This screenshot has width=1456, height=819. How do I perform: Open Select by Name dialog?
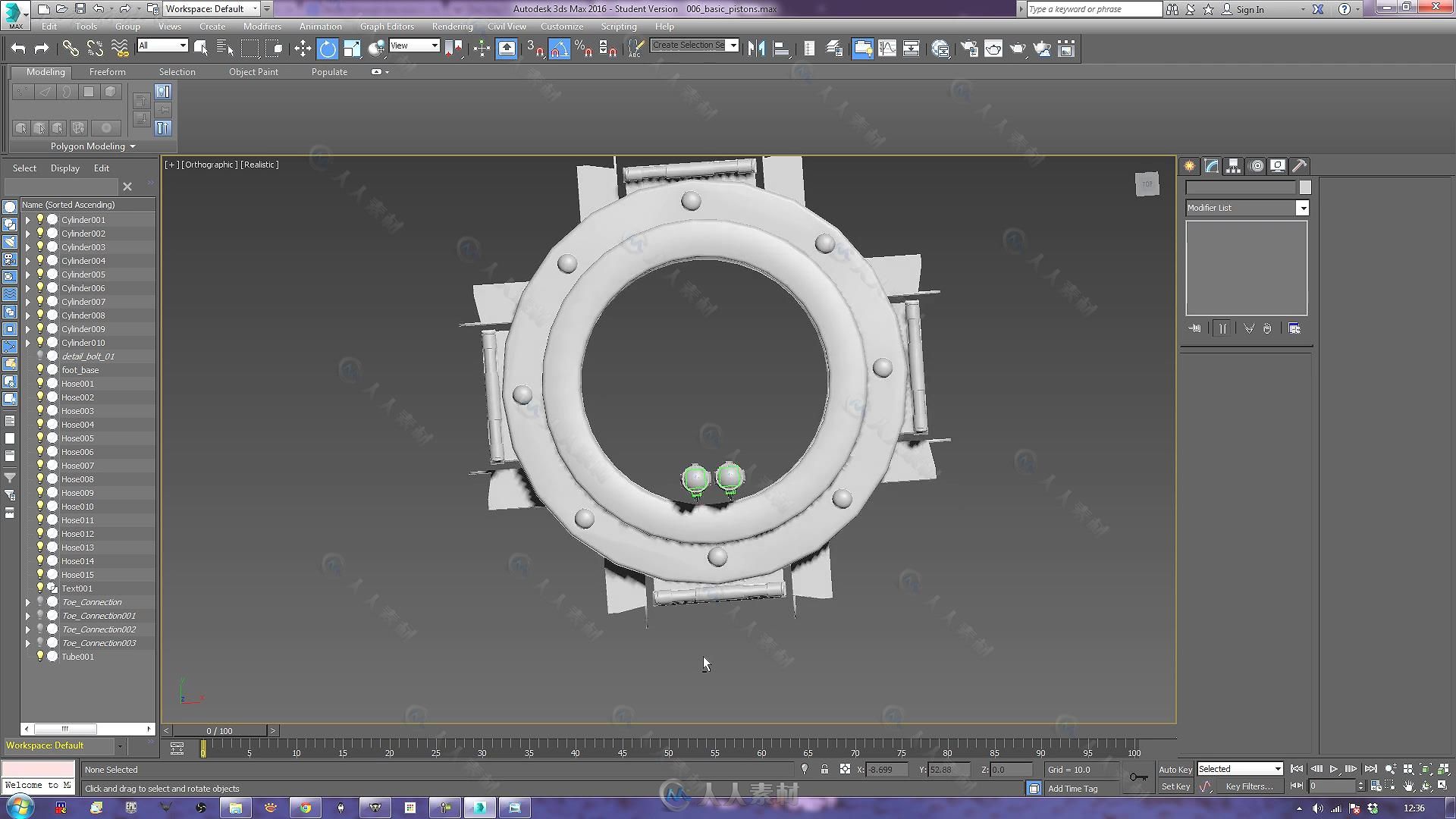click(225, 49)
